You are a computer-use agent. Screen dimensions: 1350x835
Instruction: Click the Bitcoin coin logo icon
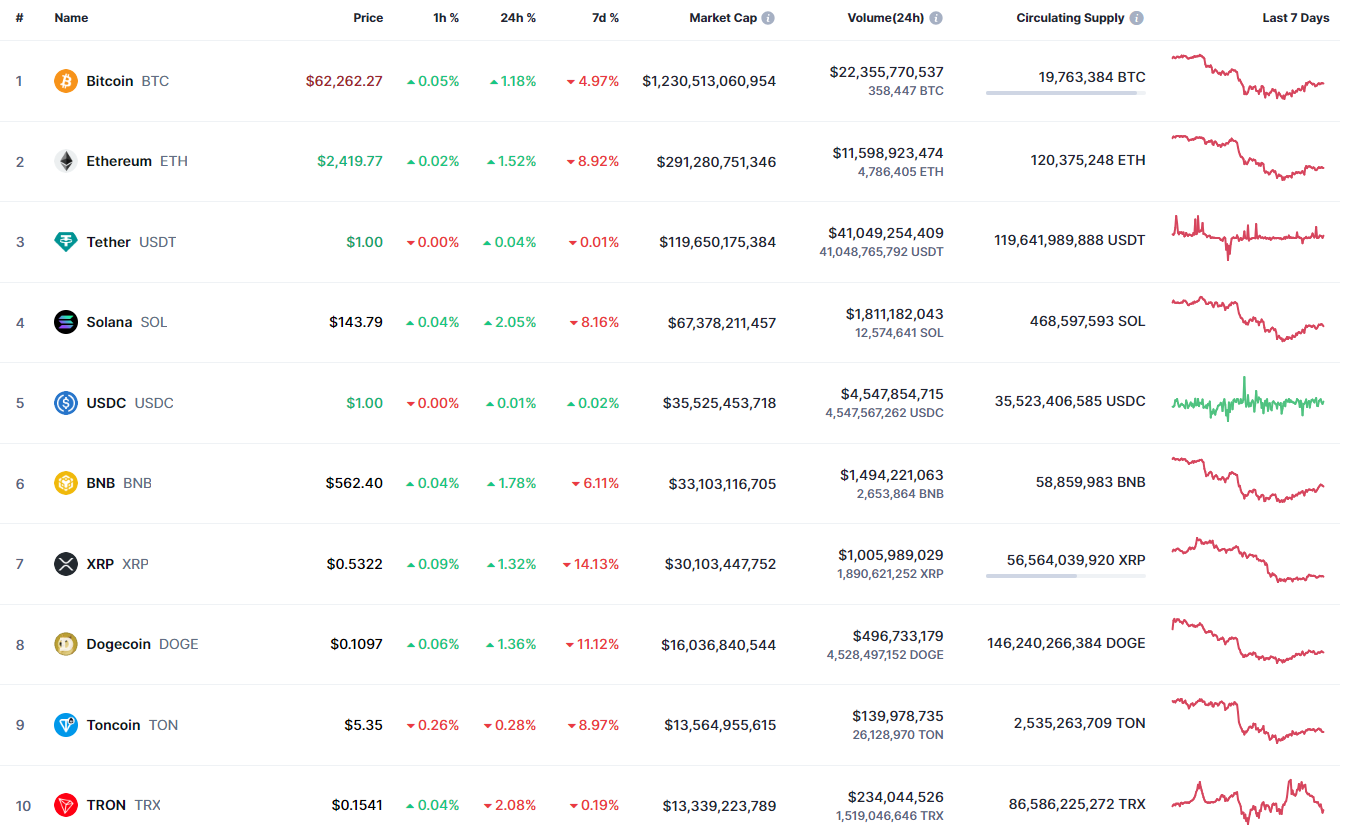[66, 81]
